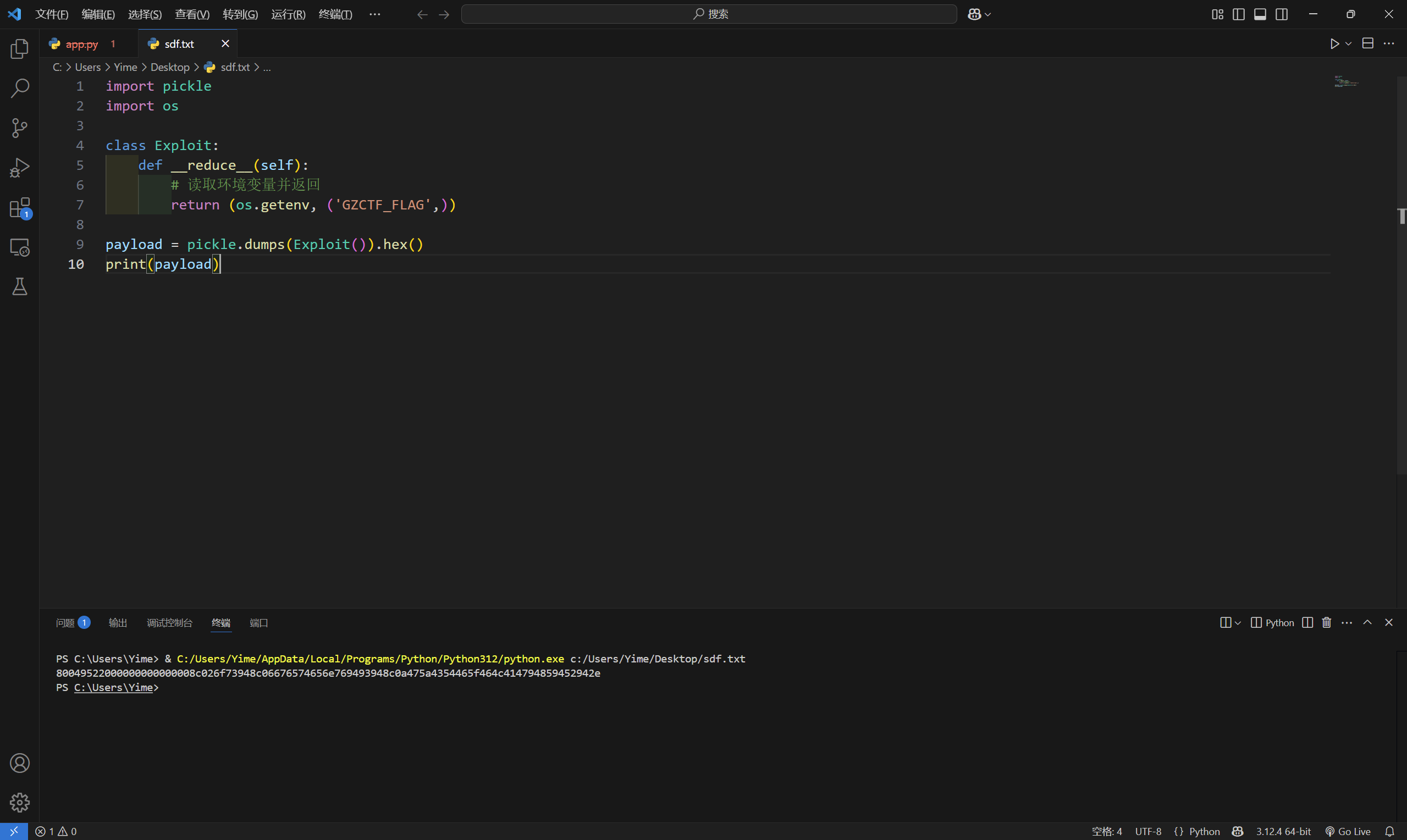Click the 搜索 command center box
Image resolution: width=1407 pixels, height=840 pixels.
pyautogui.click(x=709, y=14)
